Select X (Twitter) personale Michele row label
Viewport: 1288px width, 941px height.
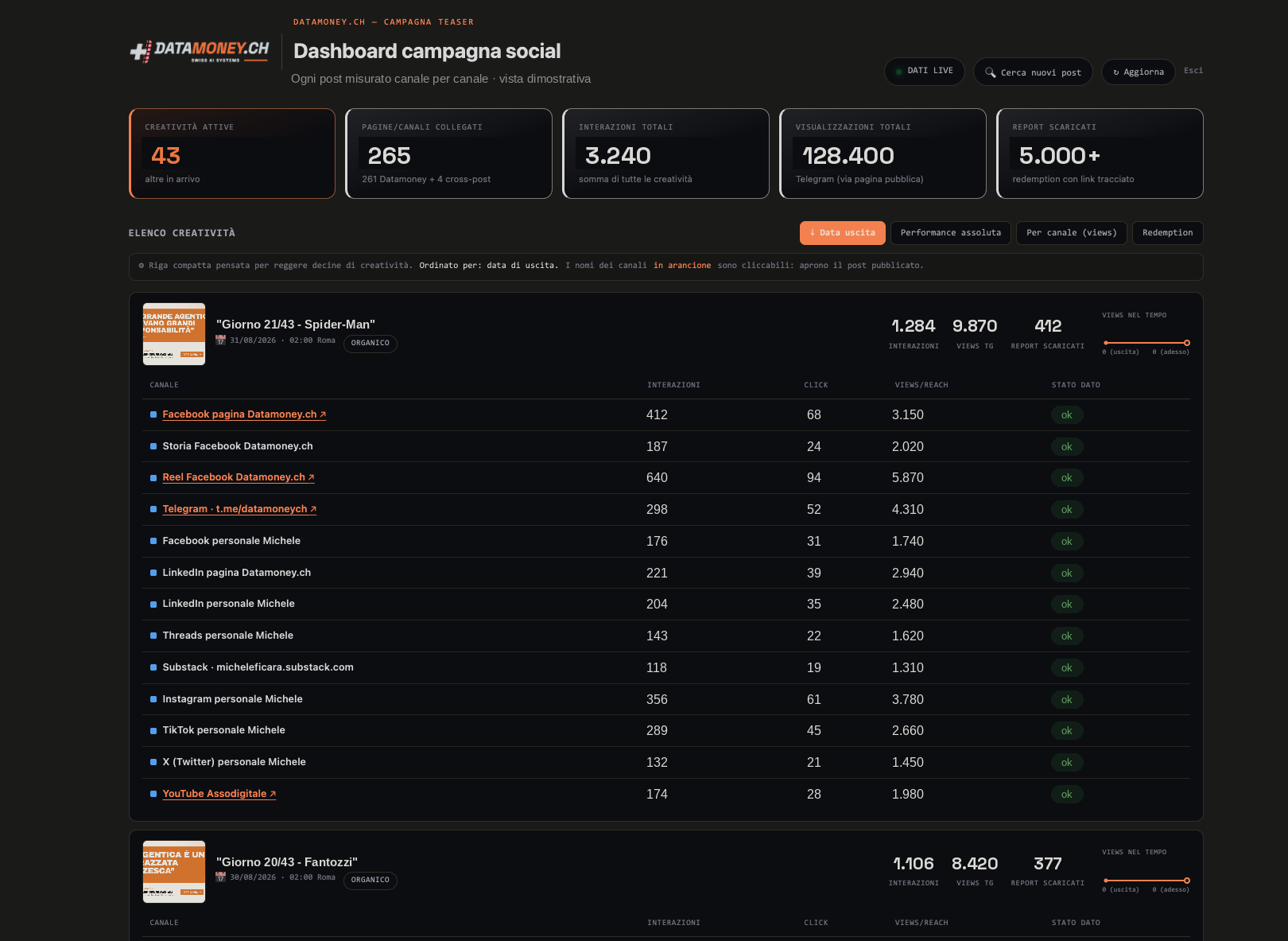(x=235, y=762)
